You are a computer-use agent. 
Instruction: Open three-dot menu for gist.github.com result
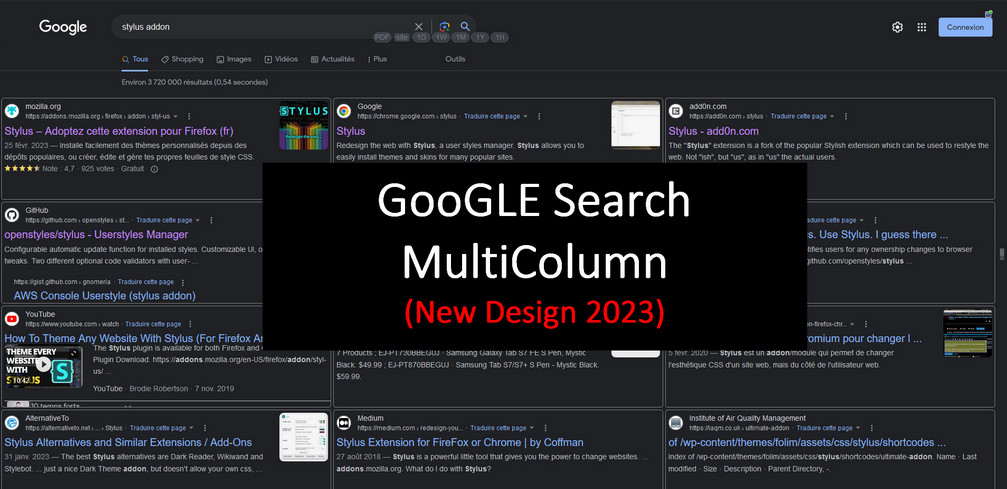click(183, 282)
